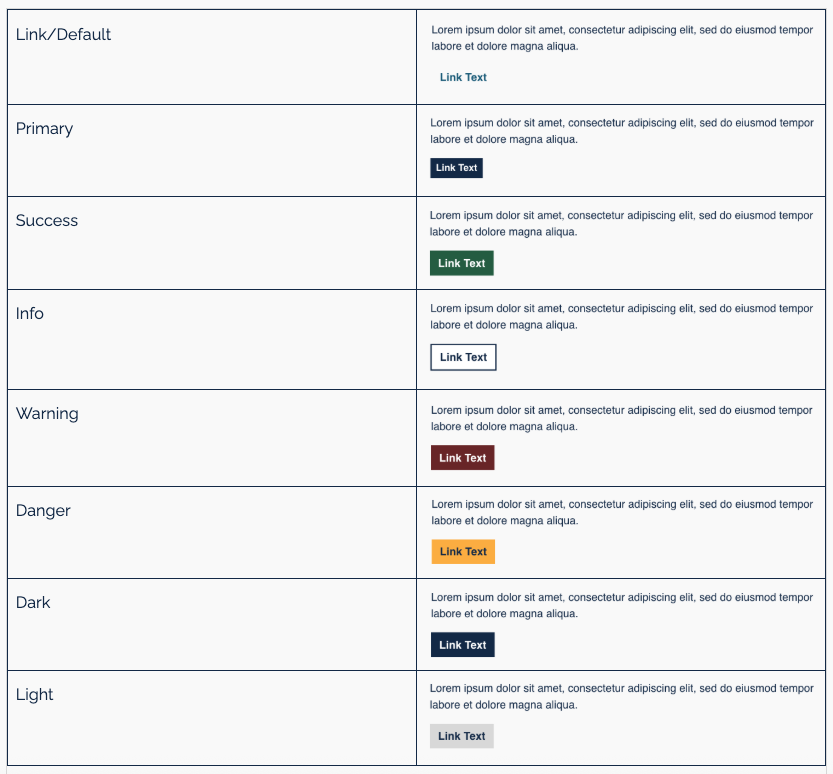
Task: Click the Dark row Link Text button
Action: 462,645
